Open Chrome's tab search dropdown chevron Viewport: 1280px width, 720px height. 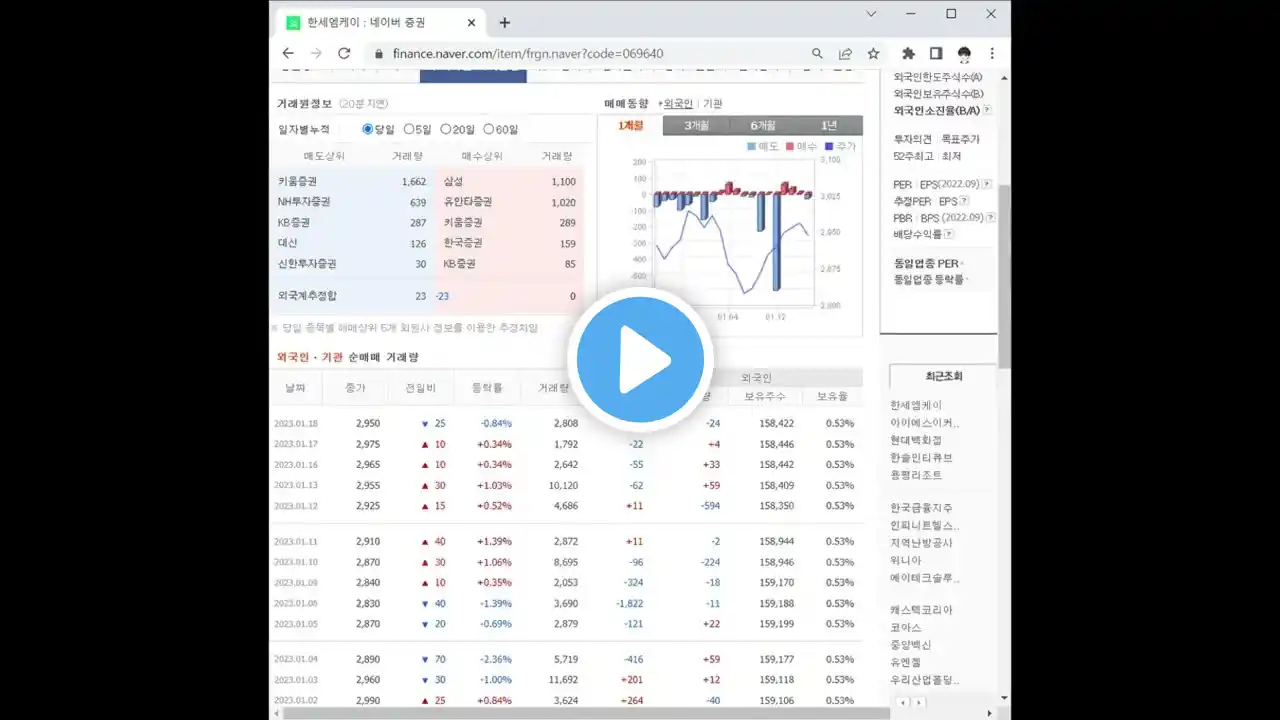click(871, 14)
